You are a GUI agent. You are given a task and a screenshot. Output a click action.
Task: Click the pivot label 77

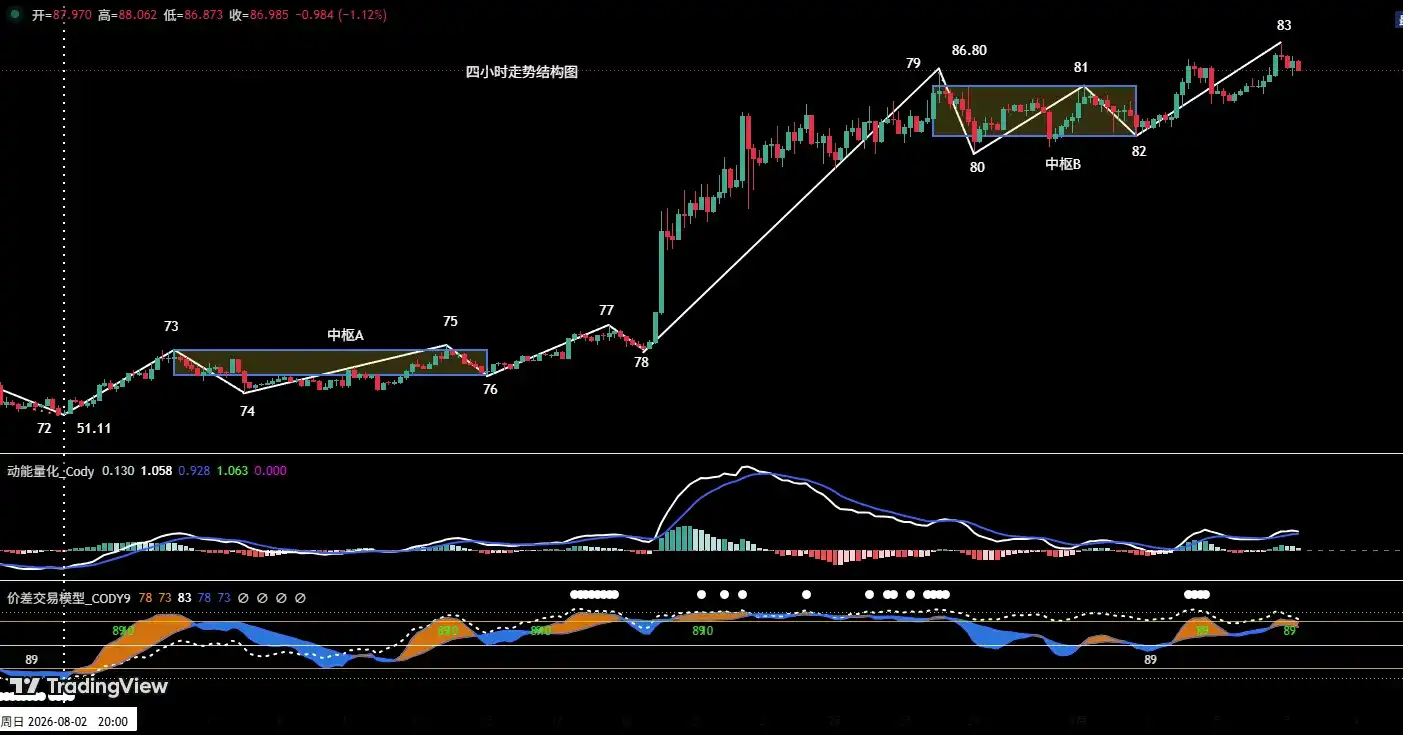(x=606, y=310)
